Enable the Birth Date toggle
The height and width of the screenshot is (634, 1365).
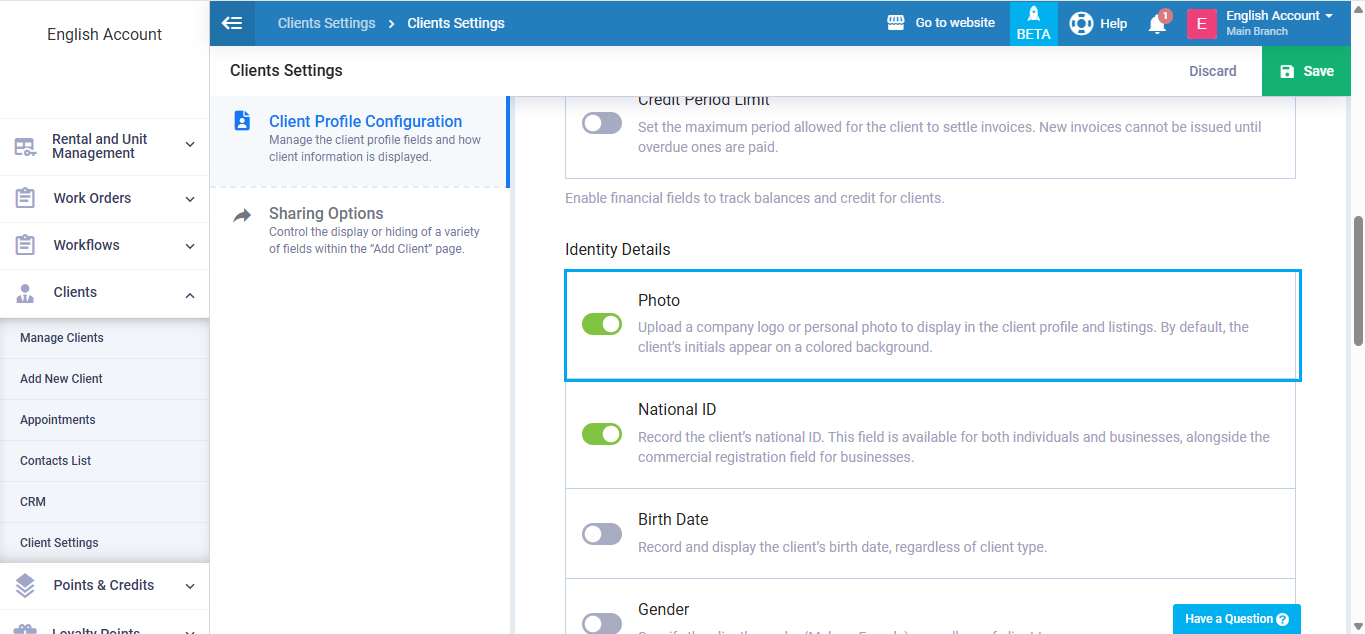point(602,534)
